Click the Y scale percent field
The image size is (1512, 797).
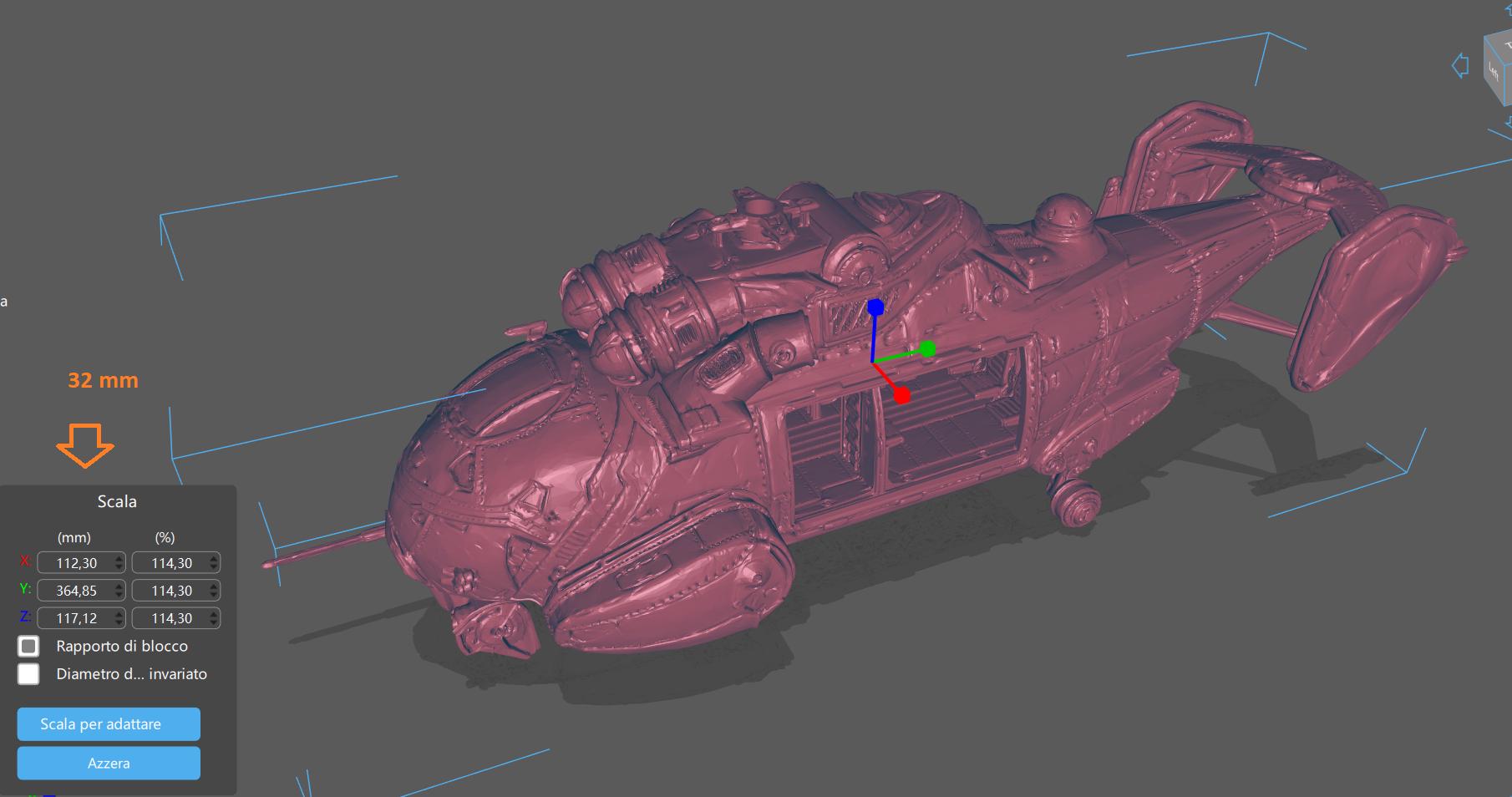[x=170, y=591]
